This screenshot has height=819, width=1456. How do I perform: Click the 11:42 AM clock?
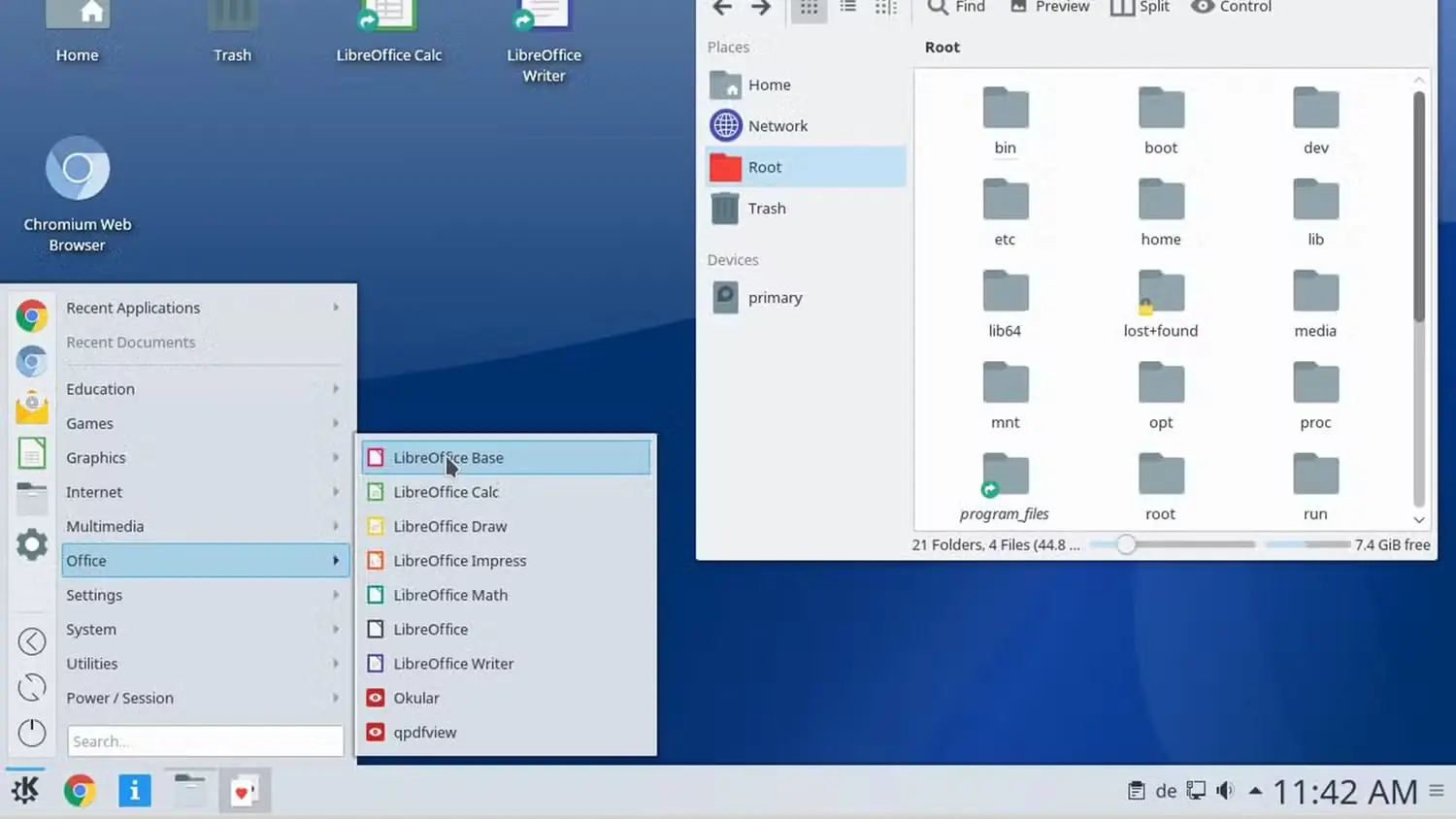pos(1345,792)
